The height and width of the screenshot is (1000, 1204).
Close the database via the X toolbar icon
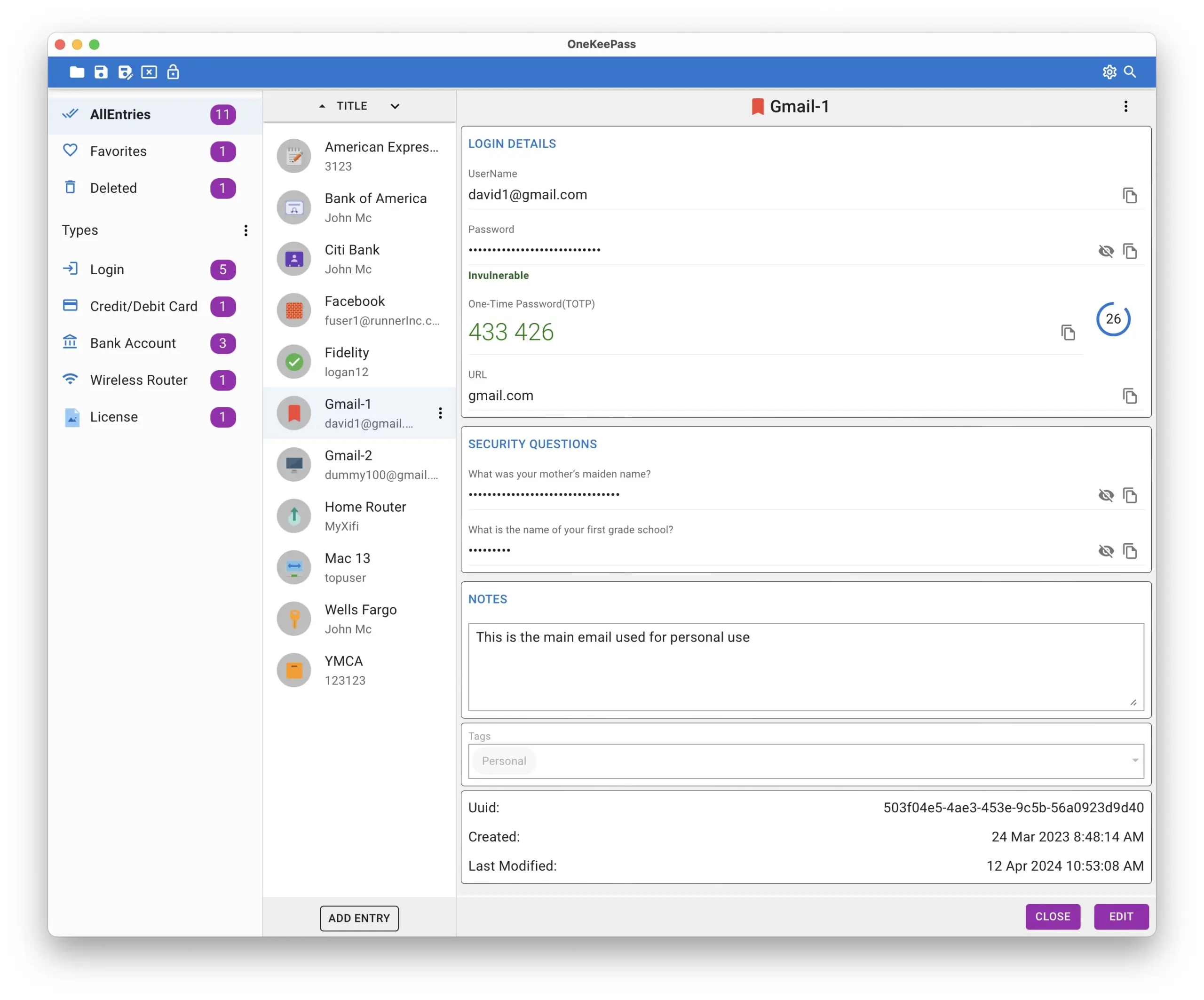(149, 71)
